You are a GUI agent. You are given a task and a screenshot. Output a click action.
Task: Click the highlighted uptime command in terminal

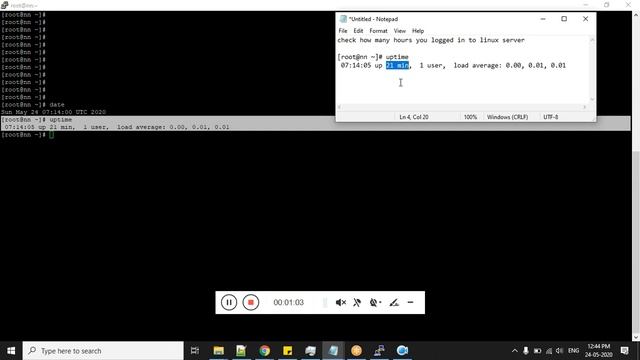pyautogui.click(x=36, y=120)
